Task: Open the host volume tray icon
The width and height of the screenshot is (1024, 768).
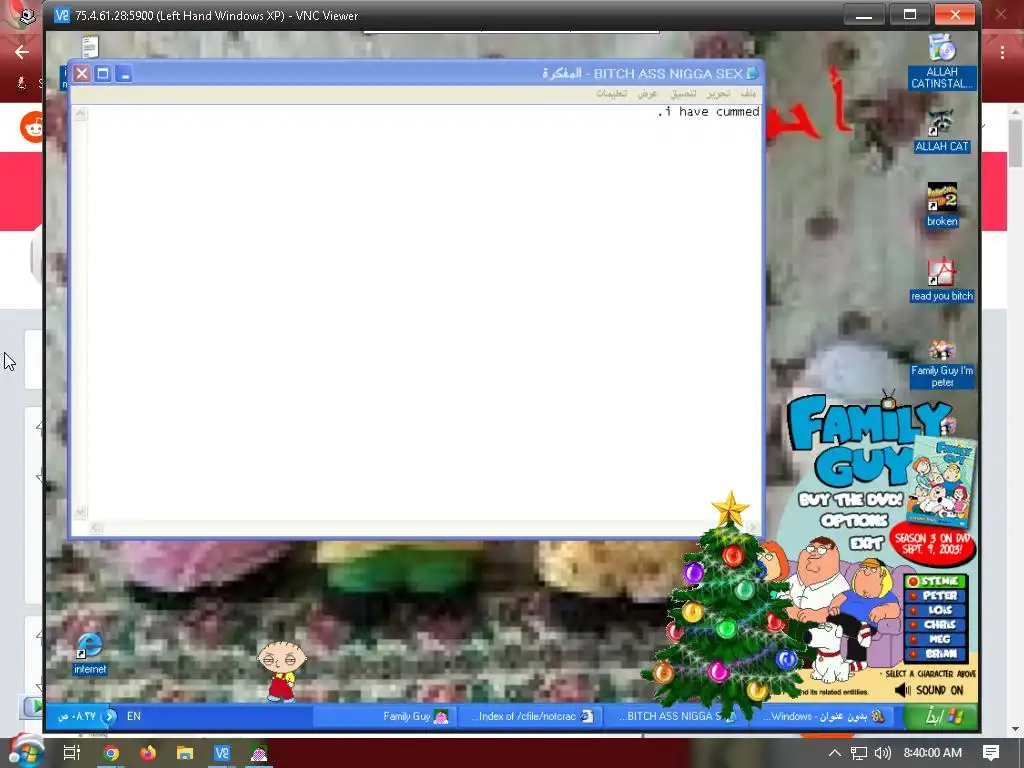Action: click(x=882, y=753)
